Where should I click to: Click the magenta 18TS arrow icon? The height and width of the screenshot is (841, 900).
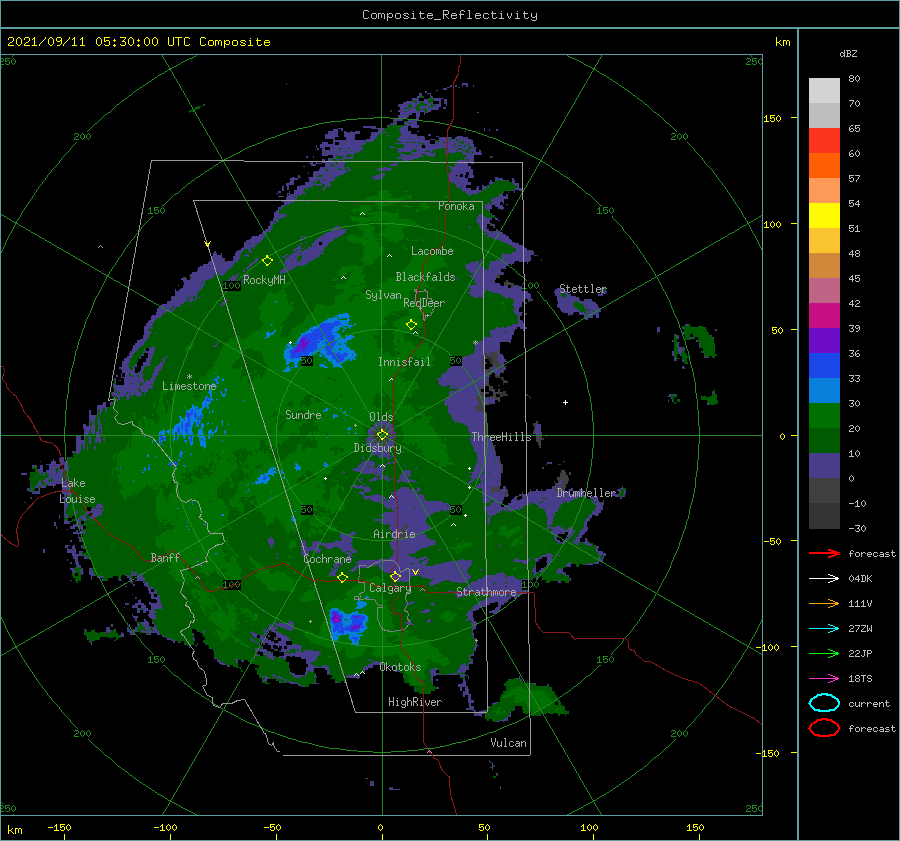(824, 679)
